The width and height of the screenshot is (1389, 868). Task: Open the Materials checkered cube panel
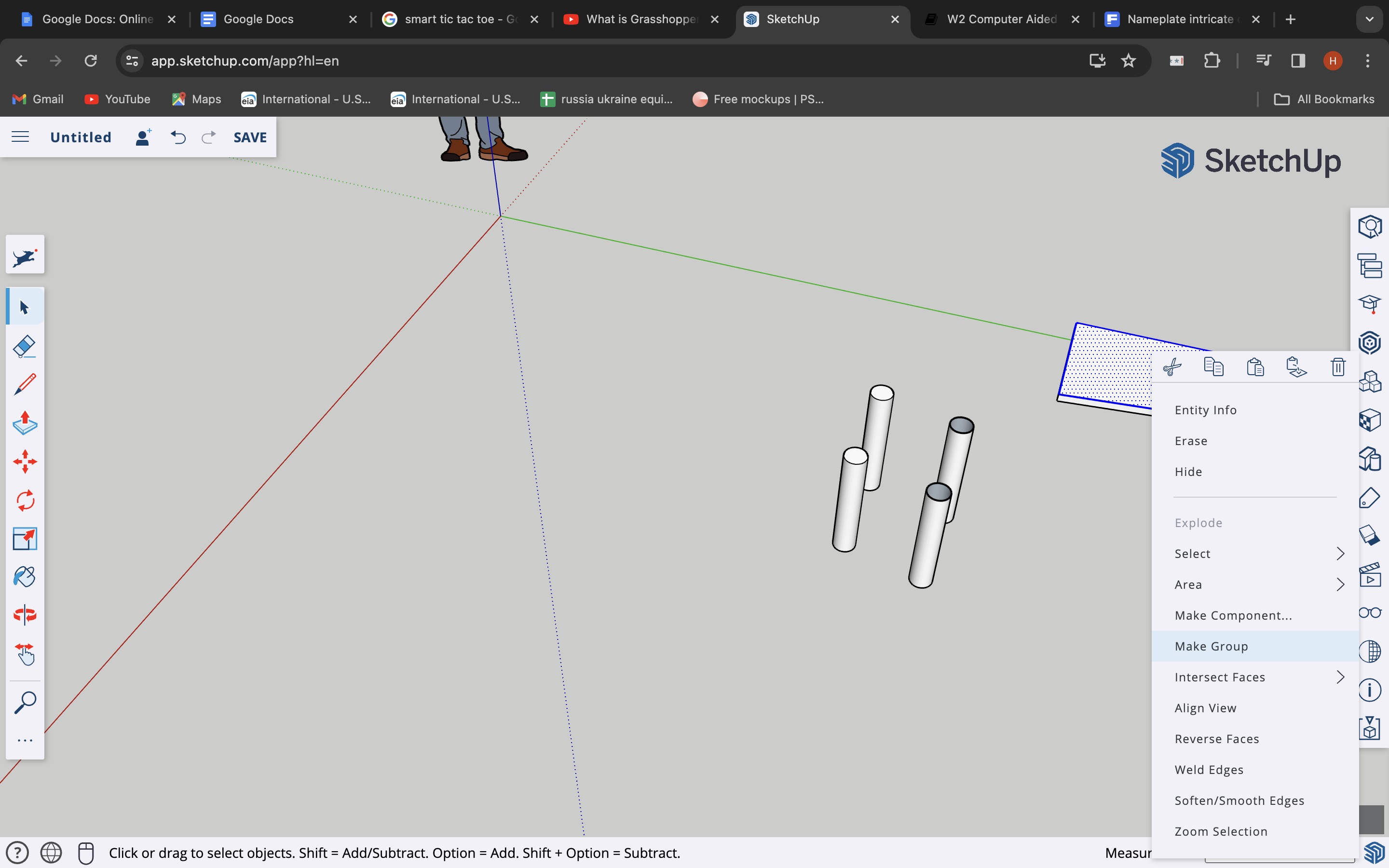tap(1370, 420)
